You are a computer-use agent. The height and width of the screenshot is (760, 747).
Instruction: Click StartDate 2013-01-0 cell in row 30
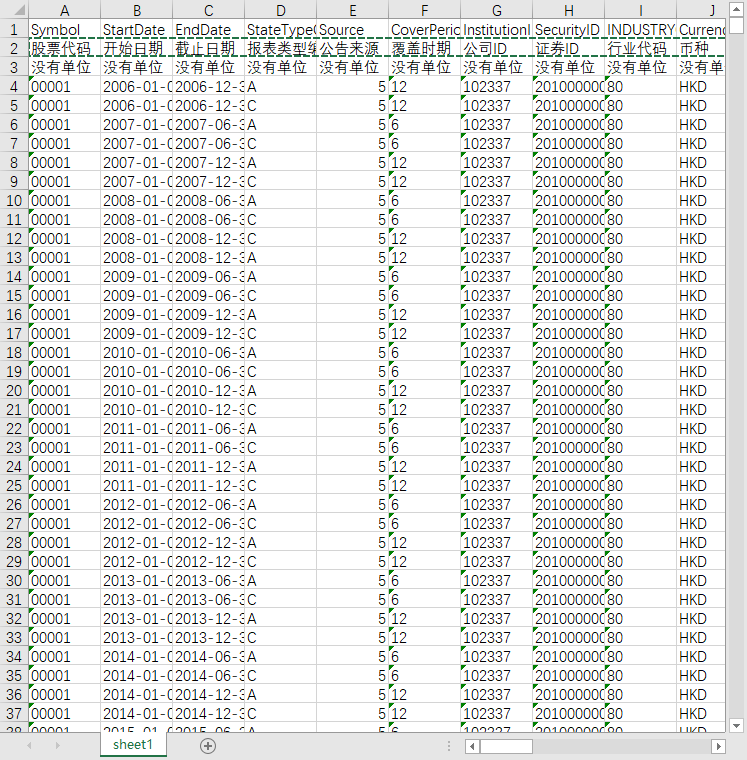(137, 581)
